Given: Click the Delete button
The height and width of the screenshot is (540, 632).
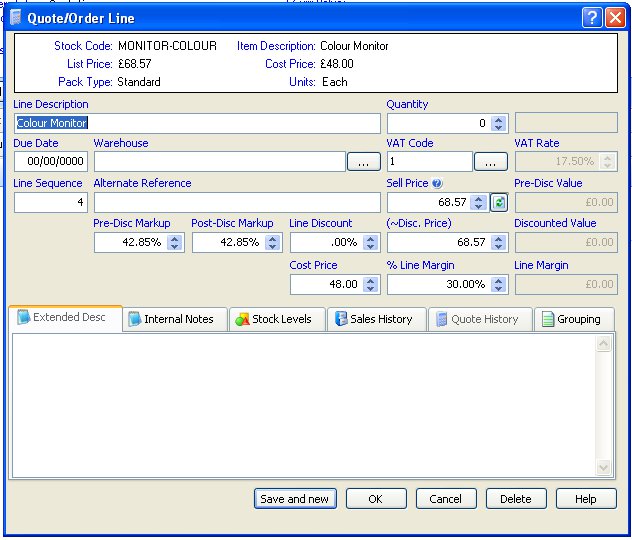Looking at the screenshot, I should tap(516, 499).
